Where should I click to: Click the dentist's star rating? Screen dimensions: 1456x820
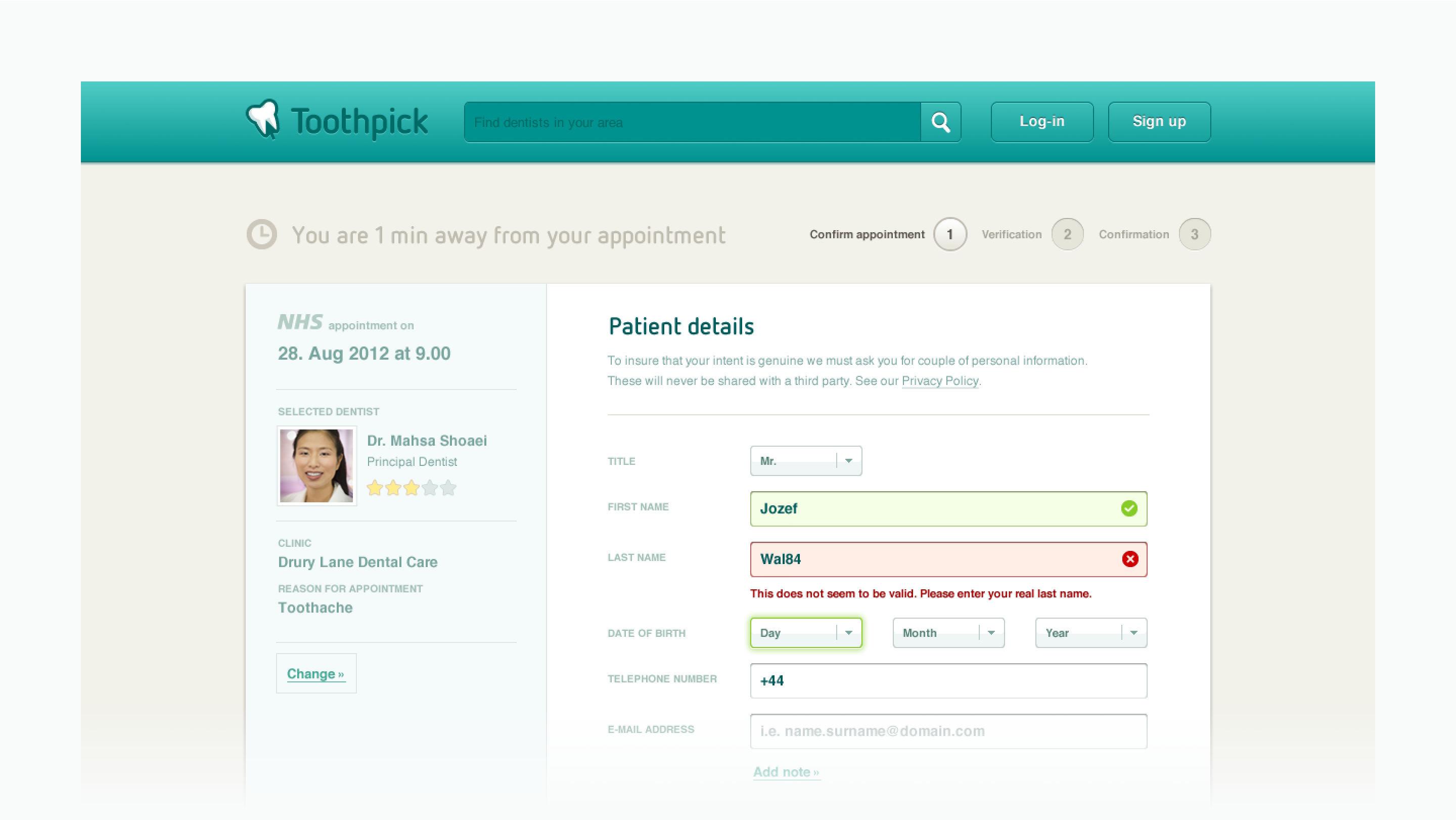pos(411,488)
